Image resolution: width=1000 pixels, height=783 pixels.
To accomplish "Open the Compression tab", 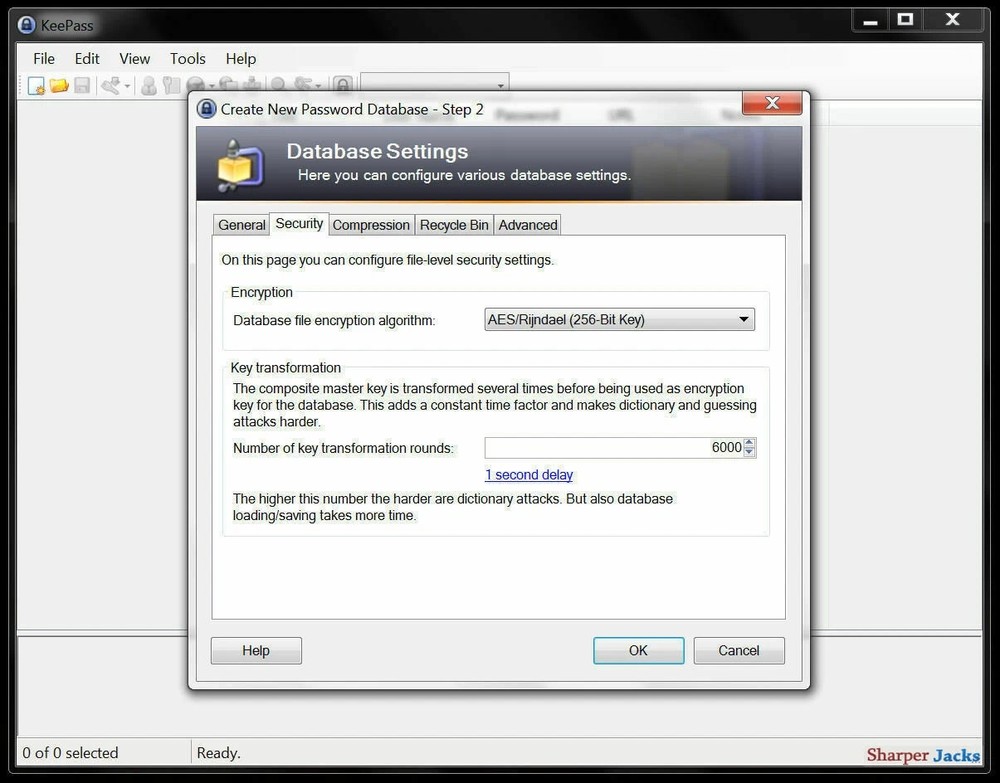I will click(371, 224).
